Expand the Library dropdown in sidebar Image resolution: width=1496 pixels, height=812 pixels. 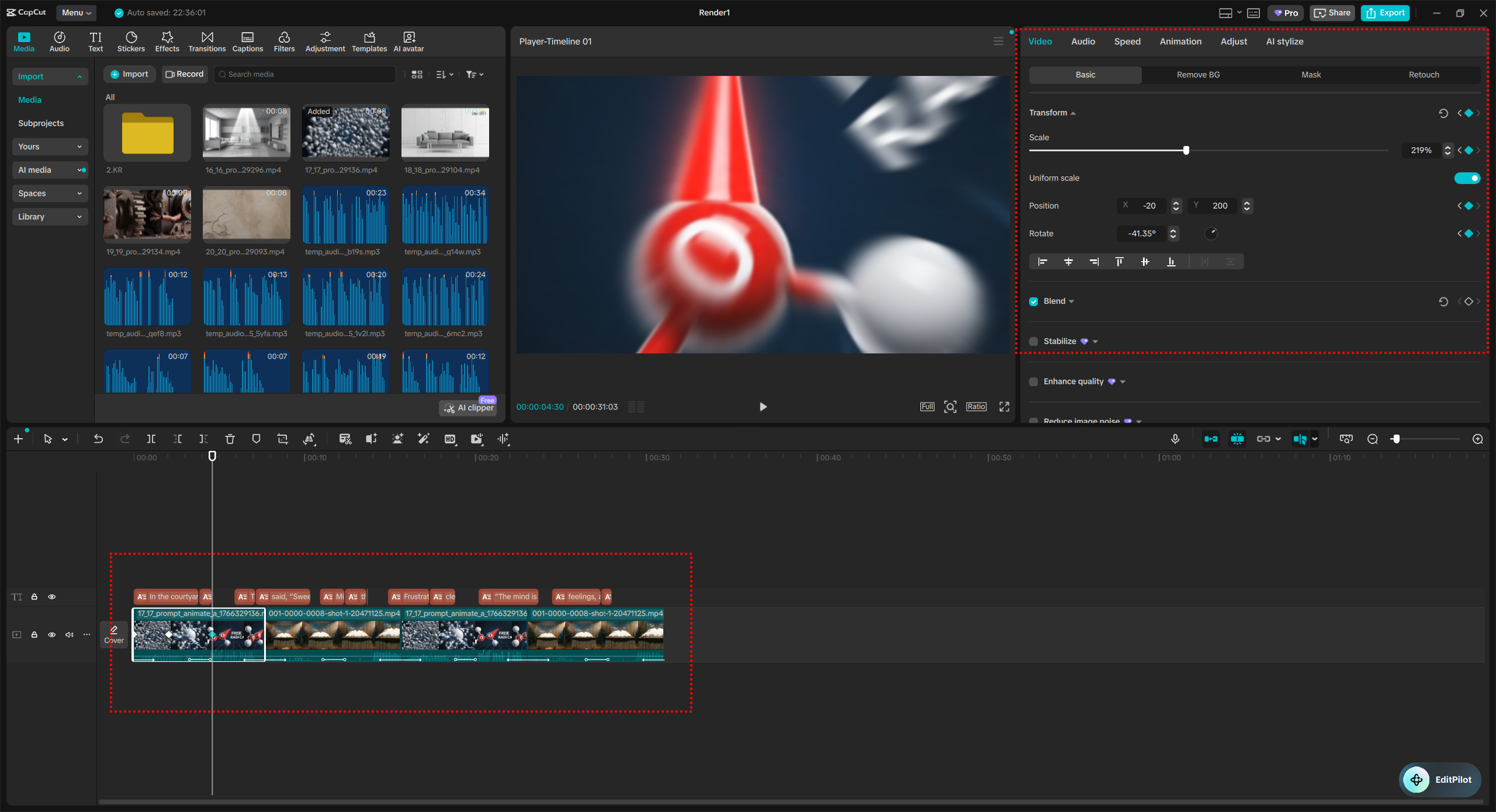click(50, 217)
